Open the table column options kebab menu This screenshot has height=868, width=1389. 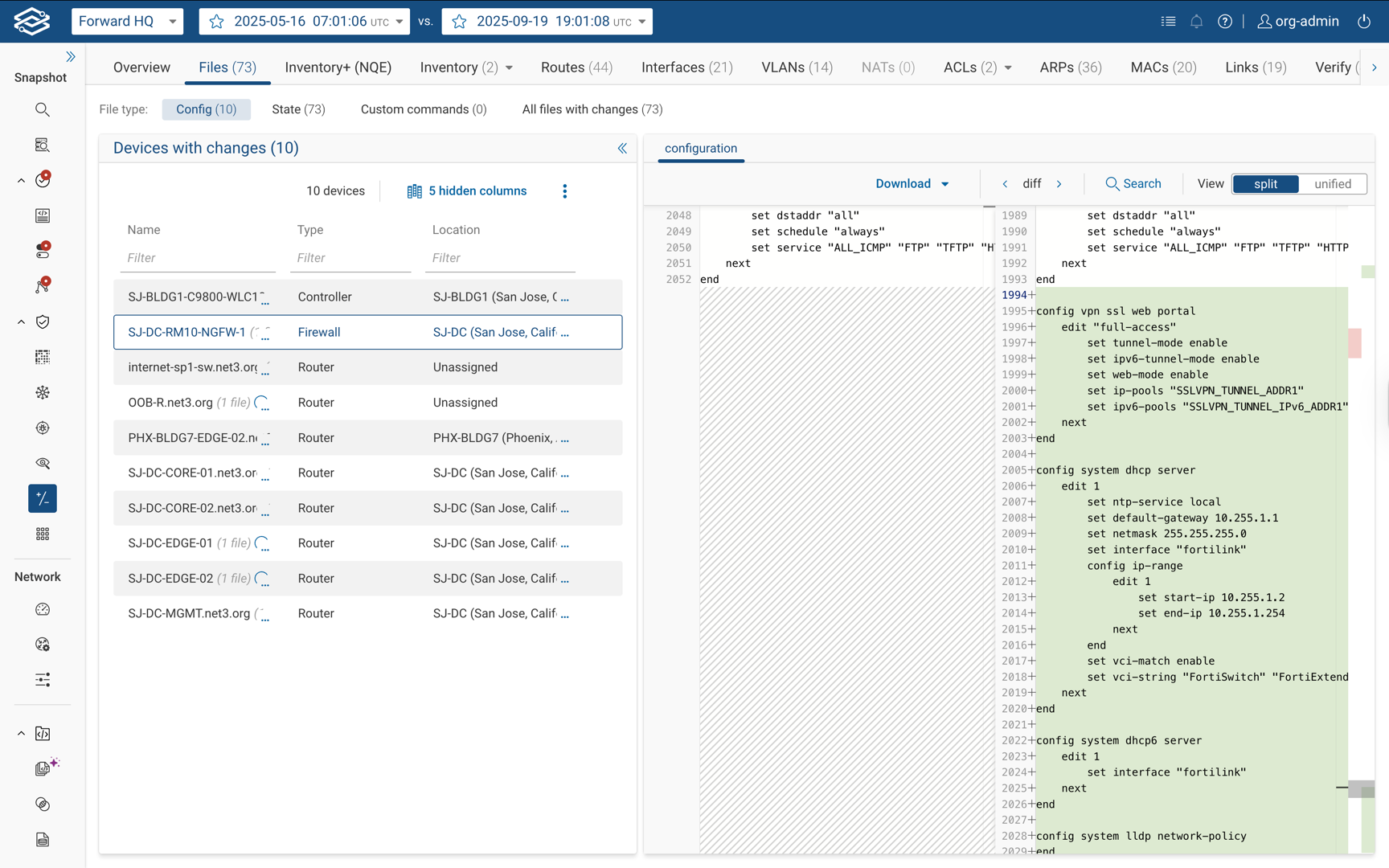[x=564, y=191]
